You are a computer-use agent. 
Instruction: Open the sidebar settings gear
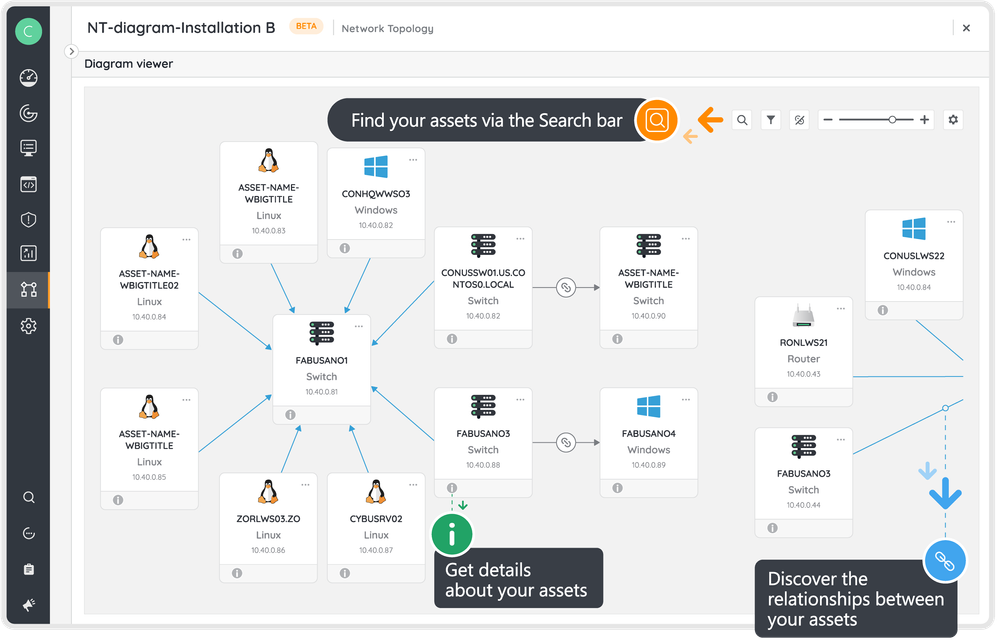coord(28,326)
